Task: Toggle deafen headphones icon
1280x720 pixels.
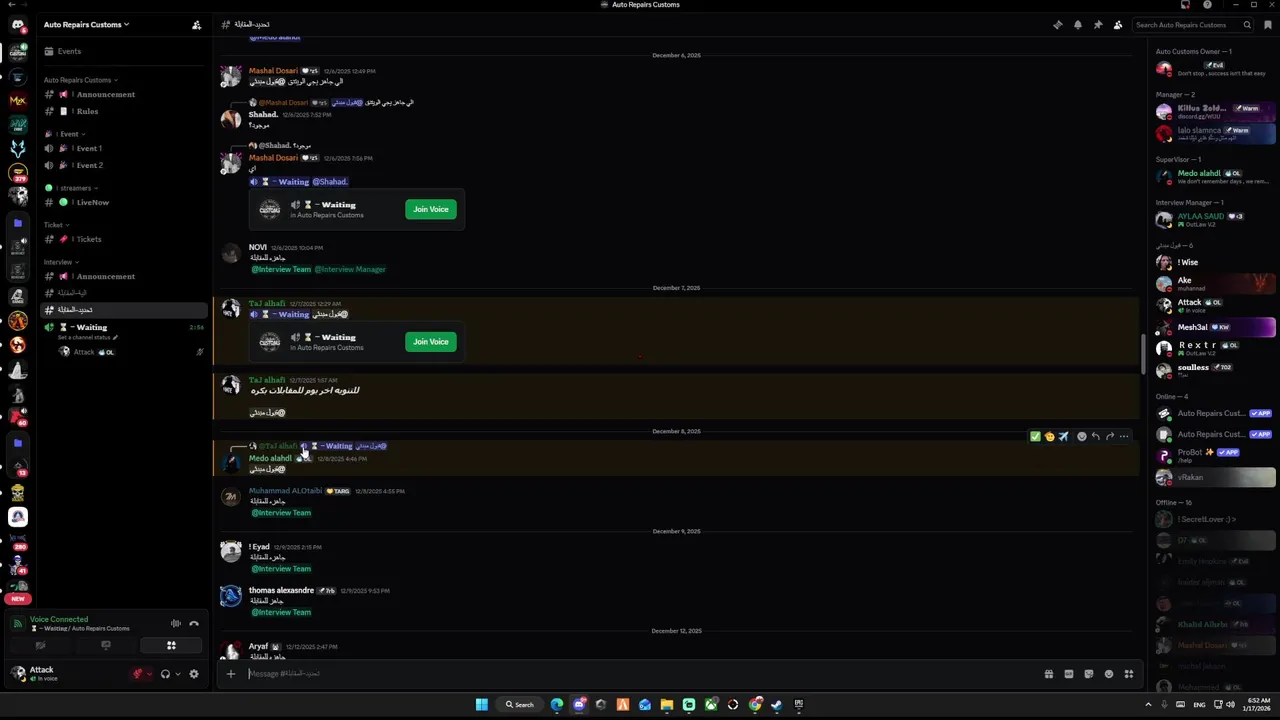Action: coord(165,674)
